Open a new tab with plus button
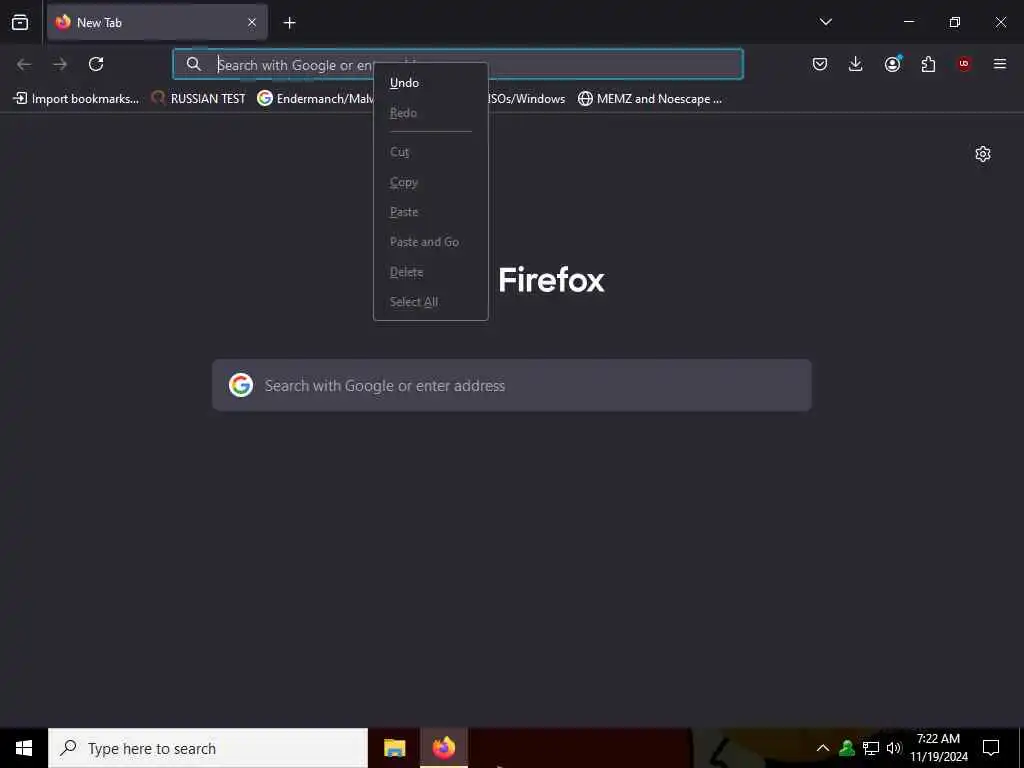Image resolution: width=1024 pixels, height=768 pixels. pos(289,23)
